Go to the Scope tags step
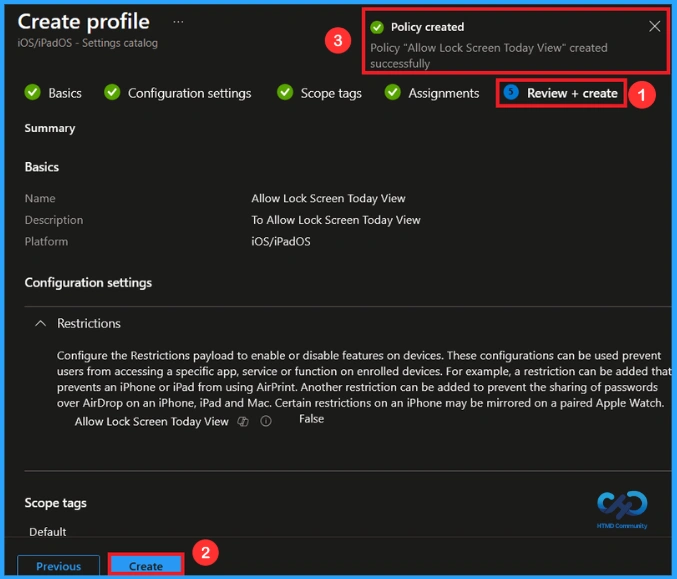 tap(331, 93)
